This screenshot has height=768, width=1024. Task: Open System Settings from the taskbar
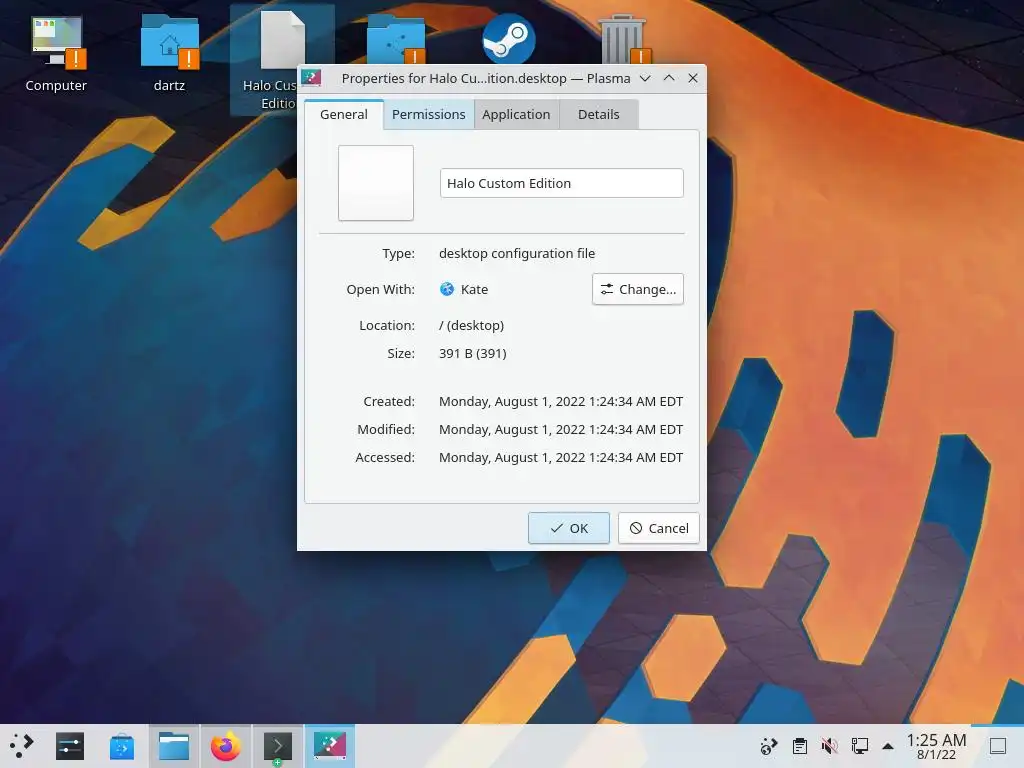70,746
